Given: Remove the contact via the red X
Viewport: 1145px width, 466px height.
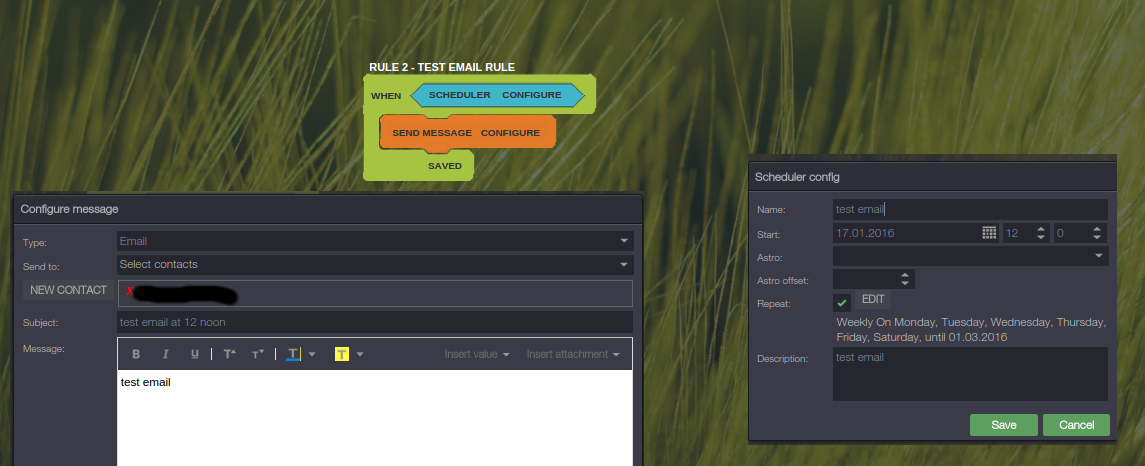Looking at the screenshot, I should pyautogui.click(x=130, y=293).
